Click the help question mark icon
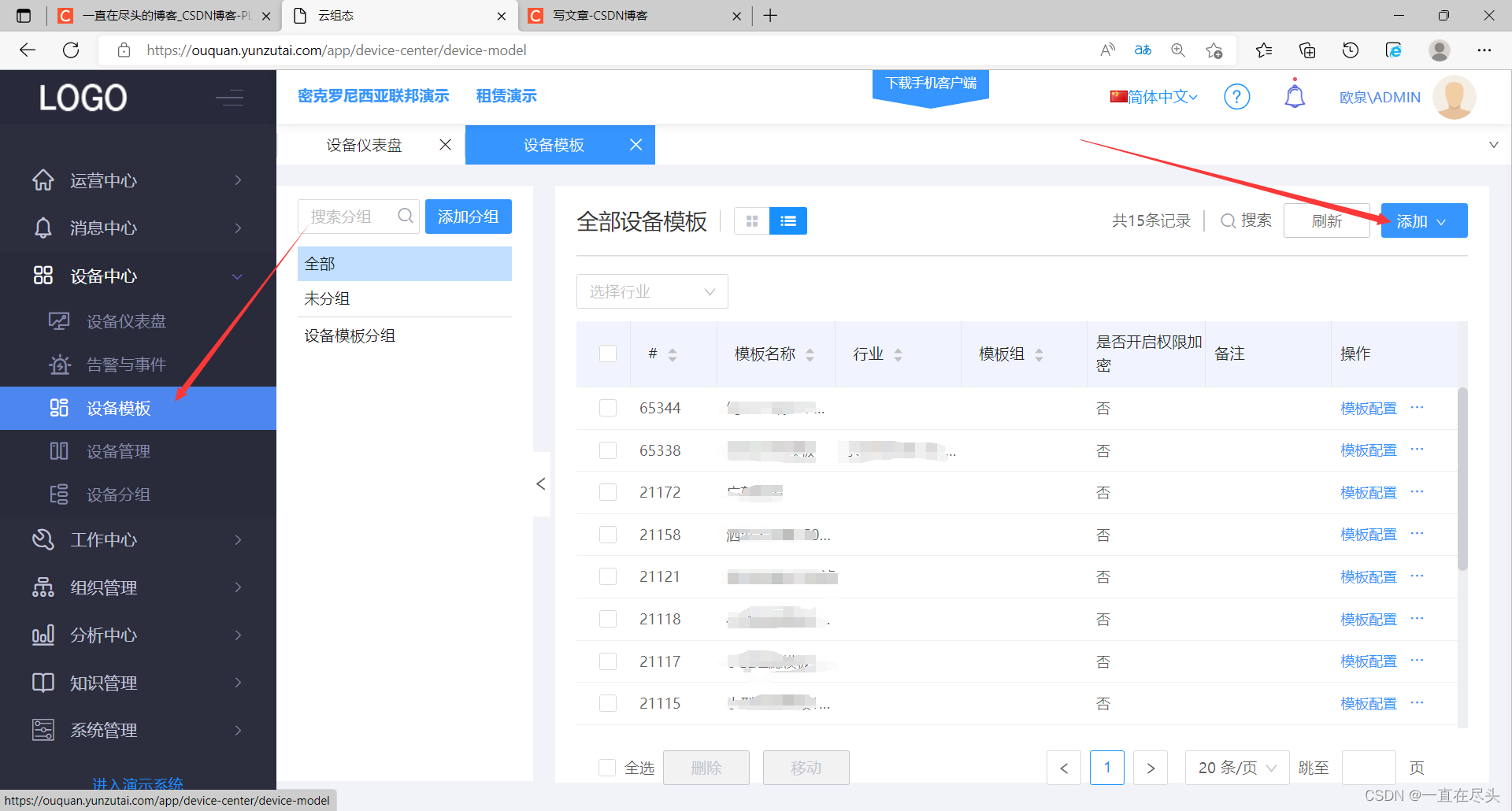This screenshot has height=811, width=1512. tap(1237, 96)
